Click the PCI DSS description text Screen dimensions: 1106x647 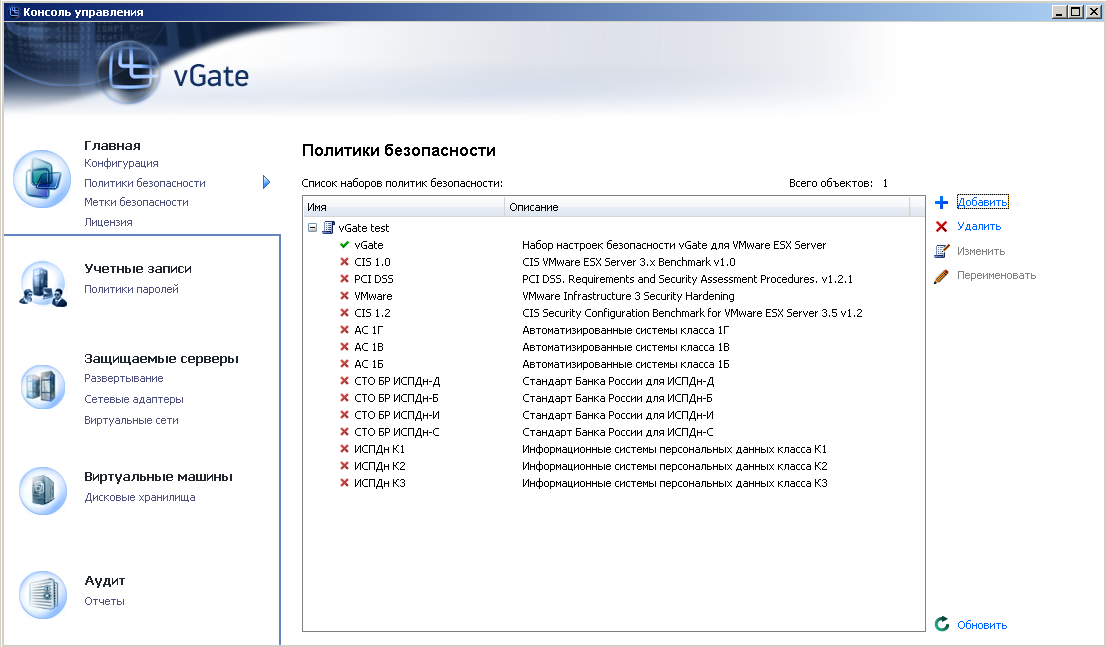point(687,279)
